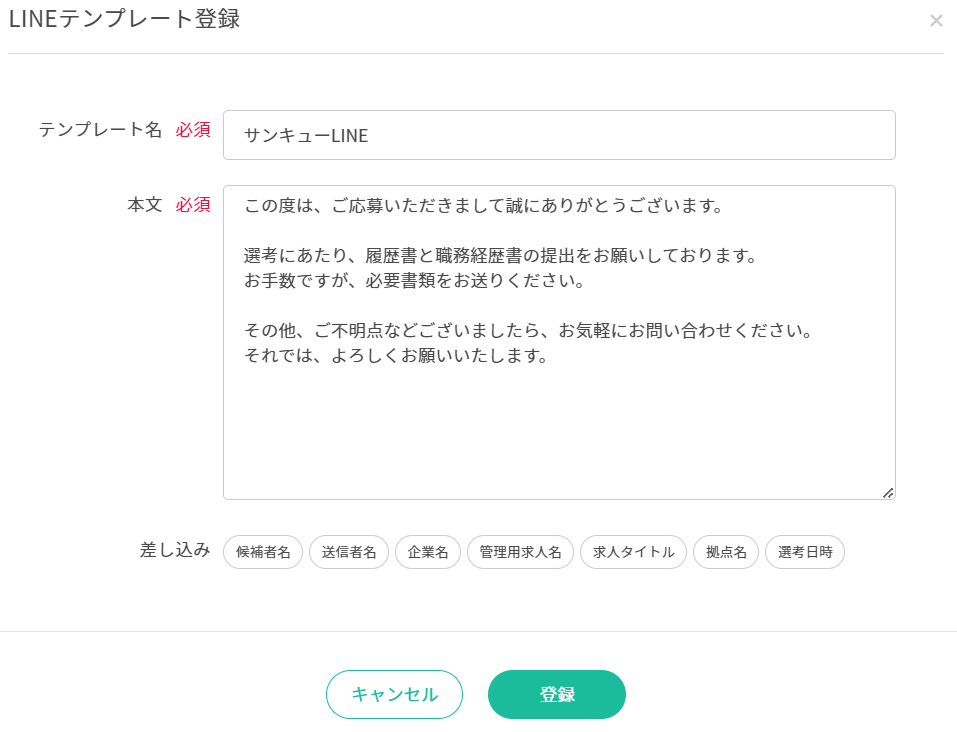Screen dimensions: 957x732
Task: Place cursor in the line starting この度は
Action: point(483,206)
